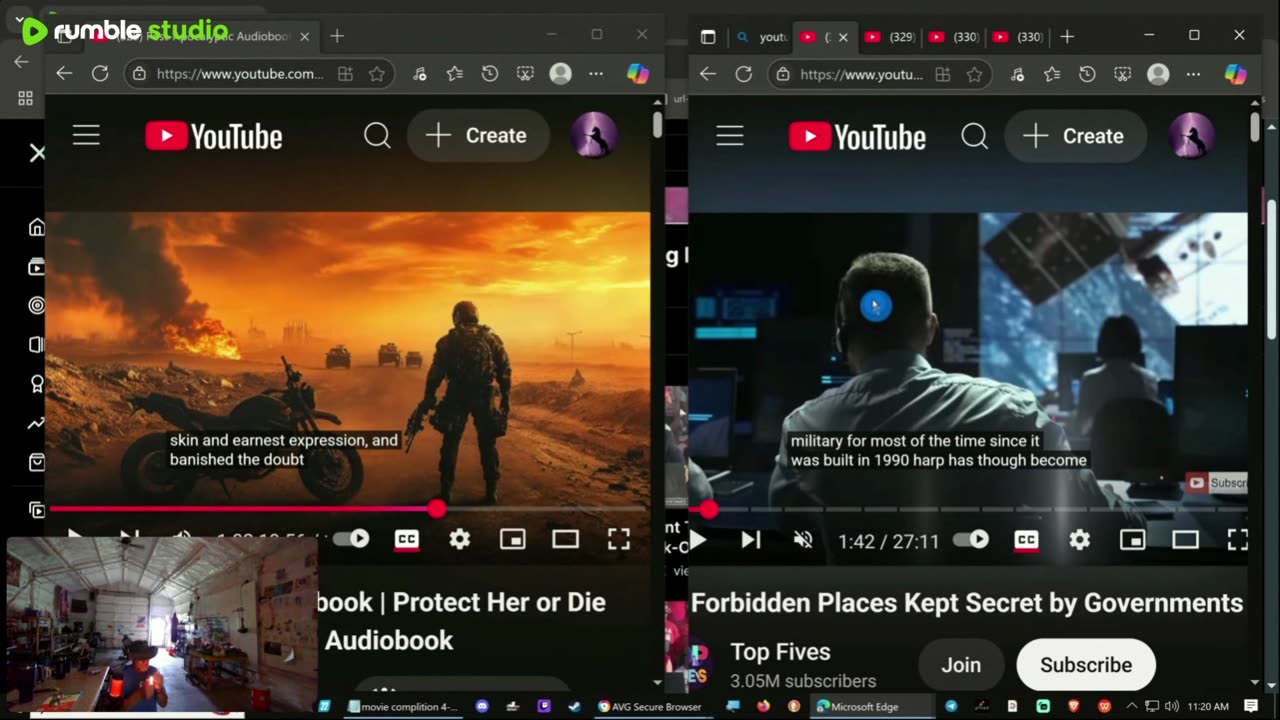Image resolution: width=1280 pixels, height=720 pixels.
Task: Take a screenshot in the left Edge window
Action: coord(525,74)
